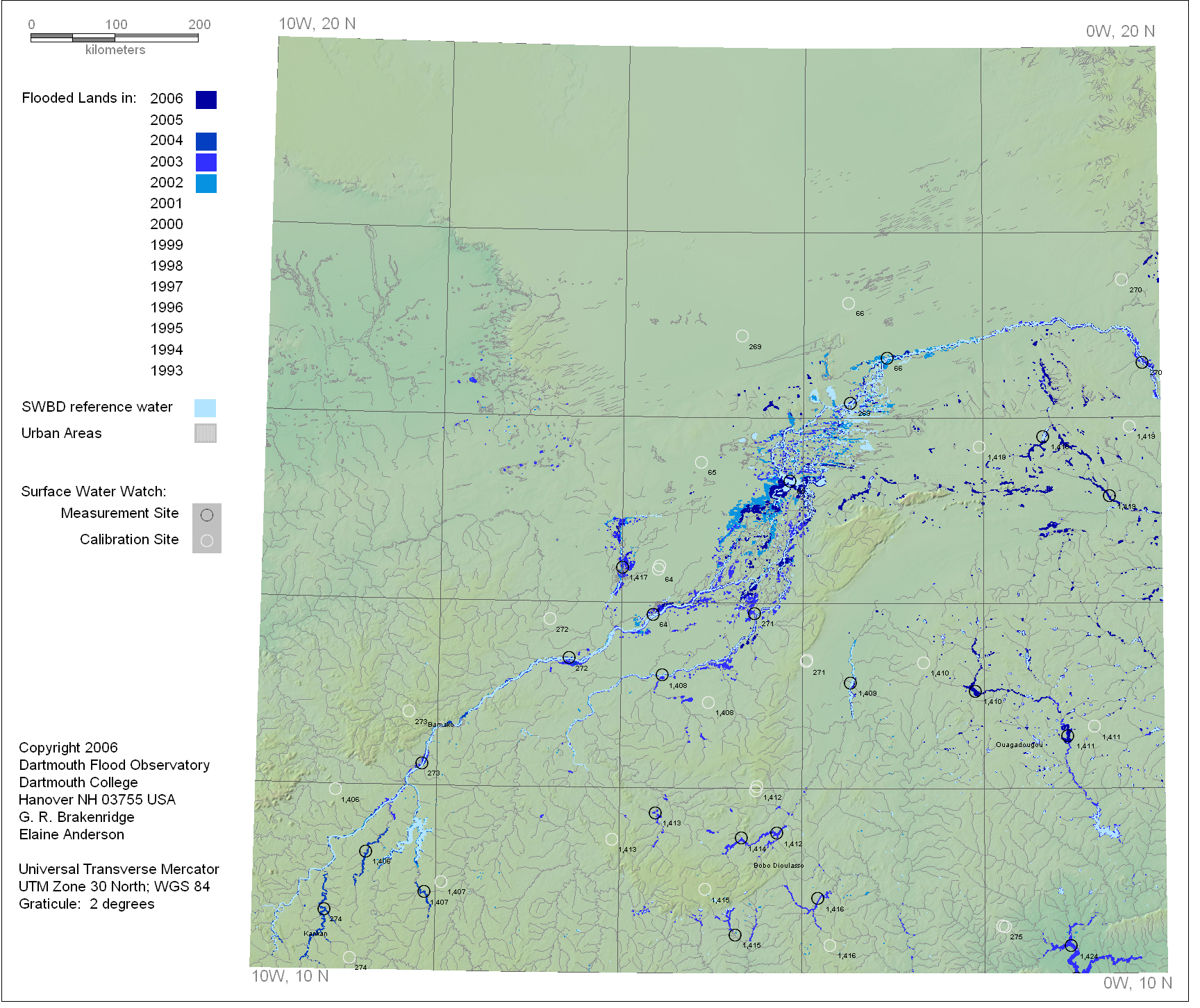Image resolution: width=1200 pixels, height=1008 pixels.
Task: Click the Measurement Site legend circle icon
Action: point(207,515)
